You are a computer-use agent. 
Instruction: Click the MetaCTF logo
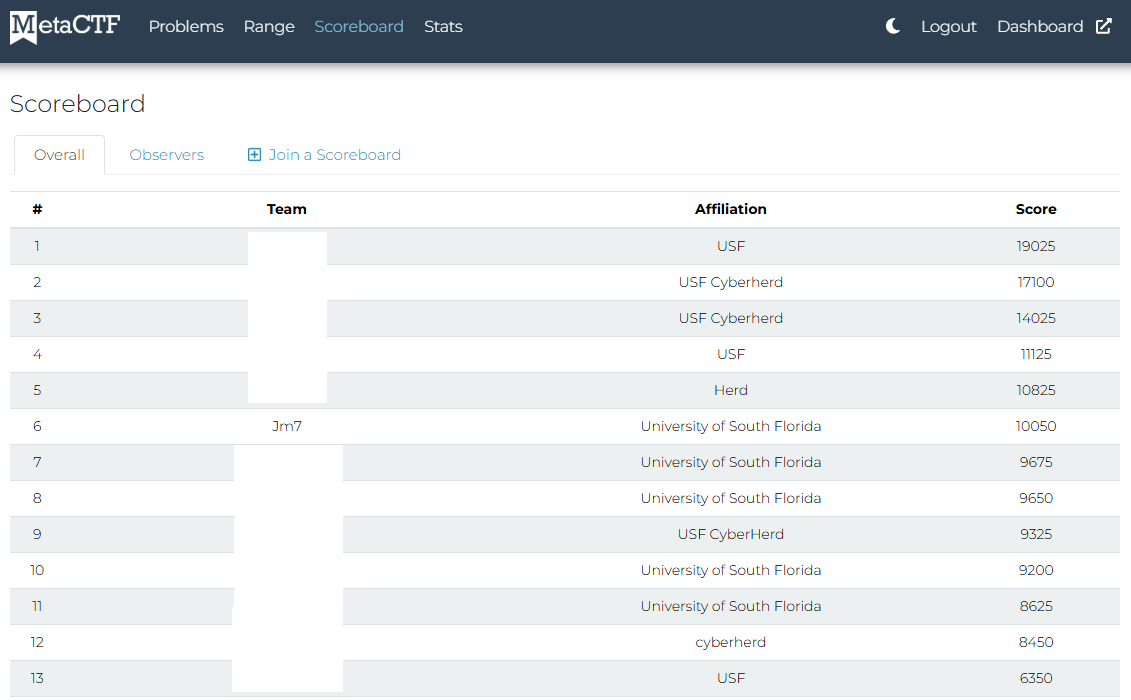(x=63, y=27)
